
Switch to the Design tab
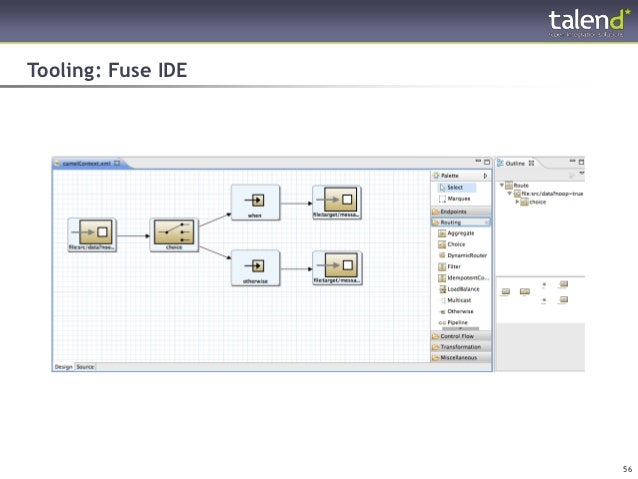(63, 367)
